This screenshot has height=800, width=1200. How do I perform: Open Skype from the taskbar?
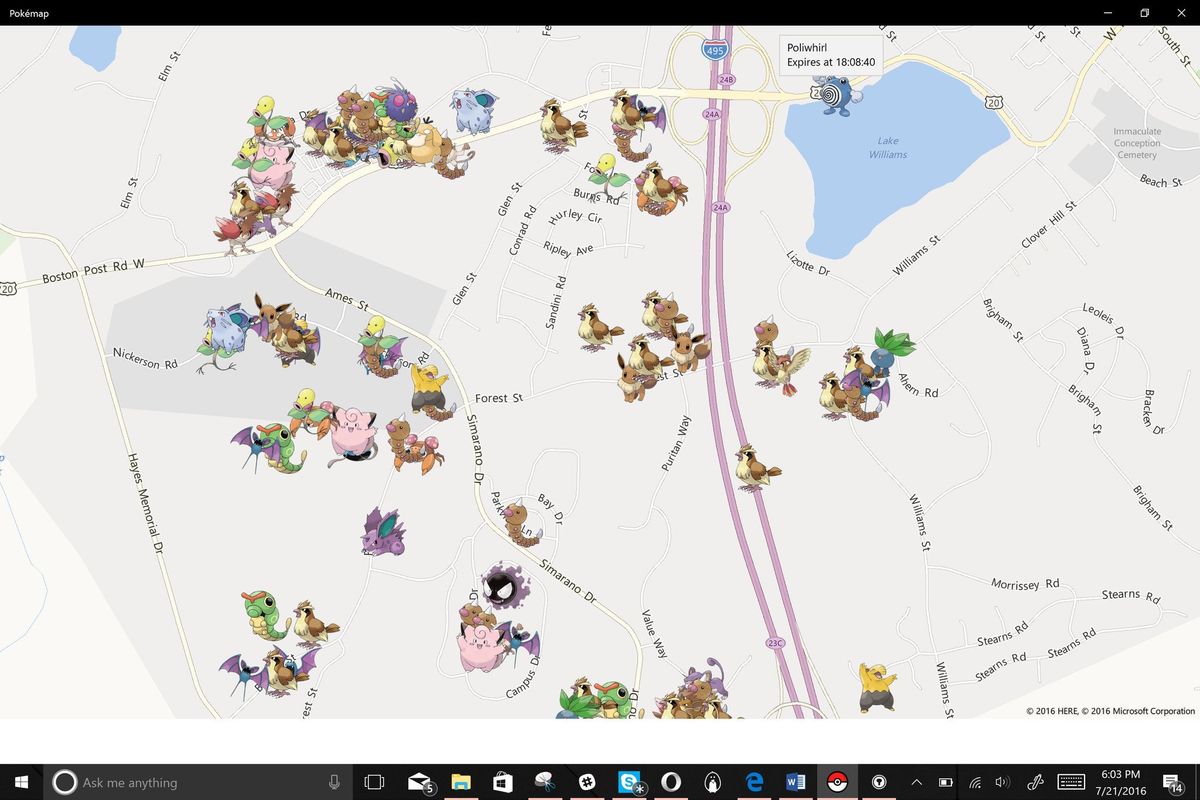point(627,782)
